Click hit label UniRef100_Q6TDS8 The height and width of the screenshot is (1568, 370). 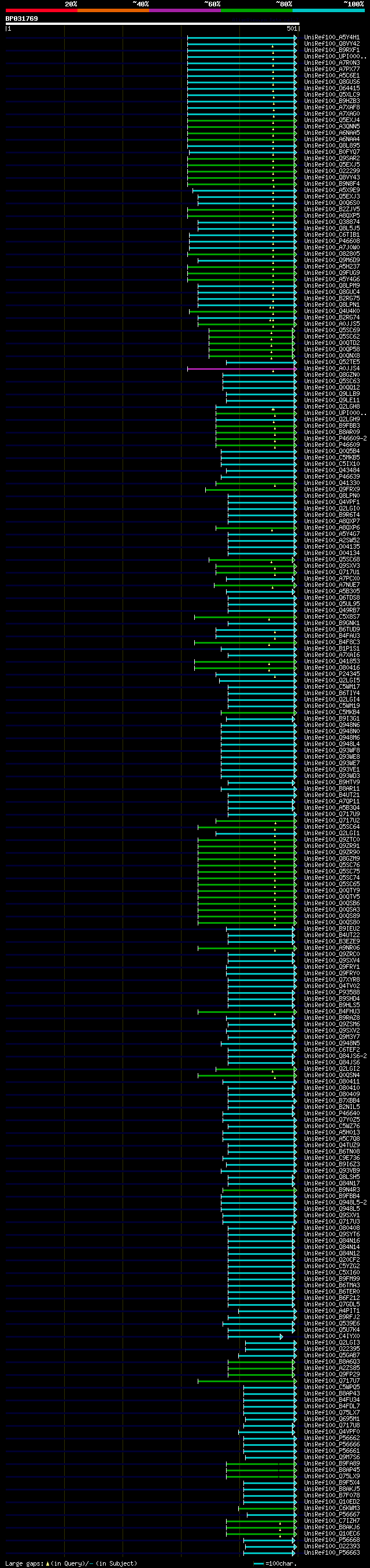tap(332, 598)
